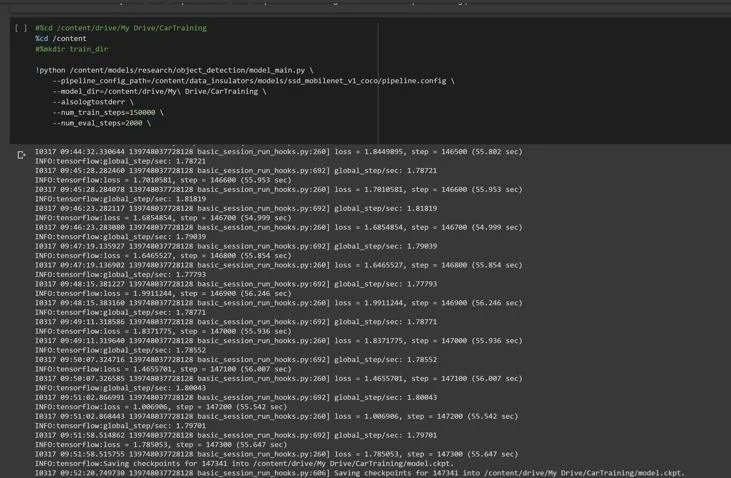The height and width of the screenshot is (478, 731).
Task: Run the code cell with the bracket button
Action: click(21, 28)
